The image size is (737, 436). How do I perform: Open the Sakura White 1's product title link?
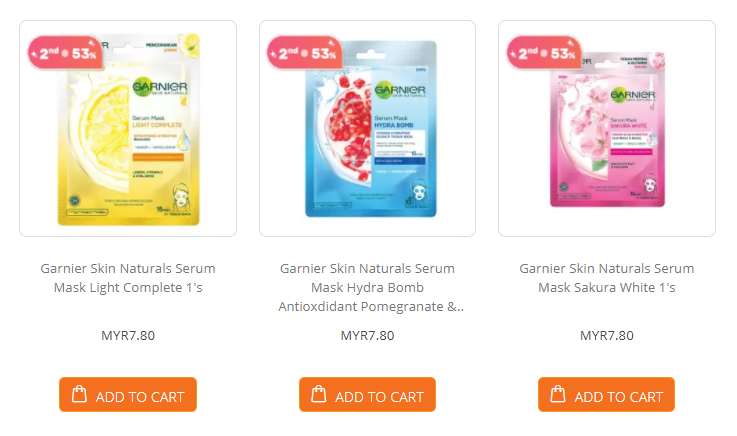(607, 278)
